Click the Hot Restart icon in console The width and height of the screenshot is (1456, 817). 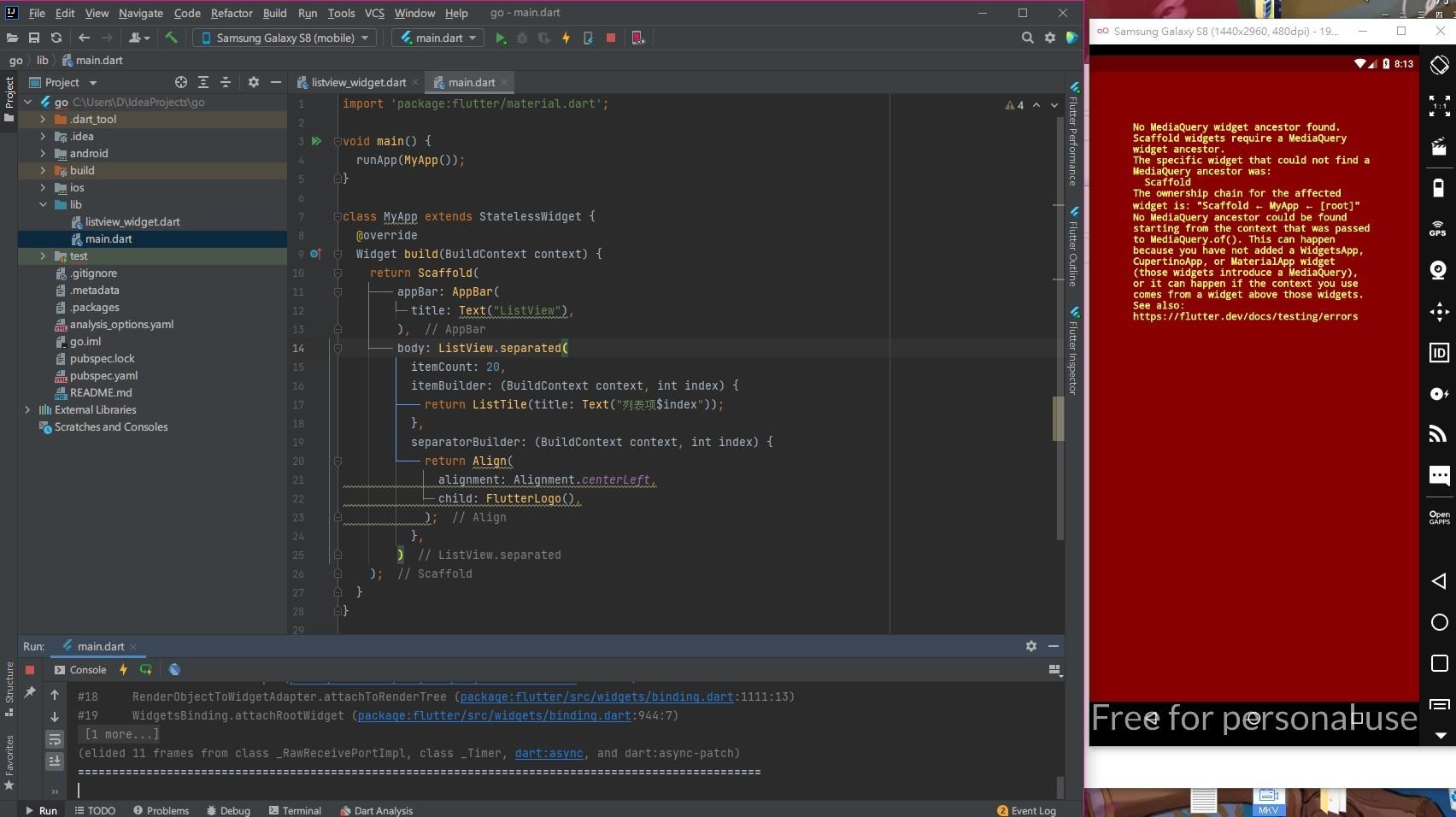(146, 670)
